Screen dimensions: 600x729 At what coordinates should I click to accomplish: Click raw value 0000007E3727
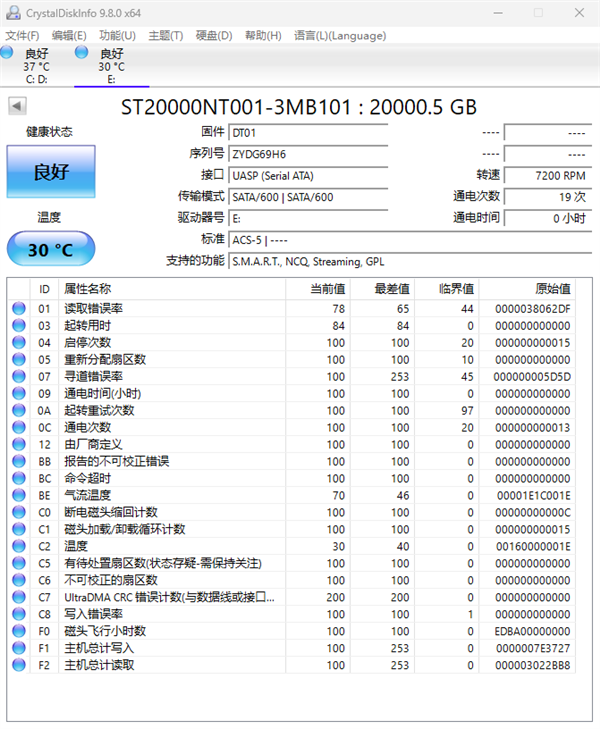[x=533, y=648]
